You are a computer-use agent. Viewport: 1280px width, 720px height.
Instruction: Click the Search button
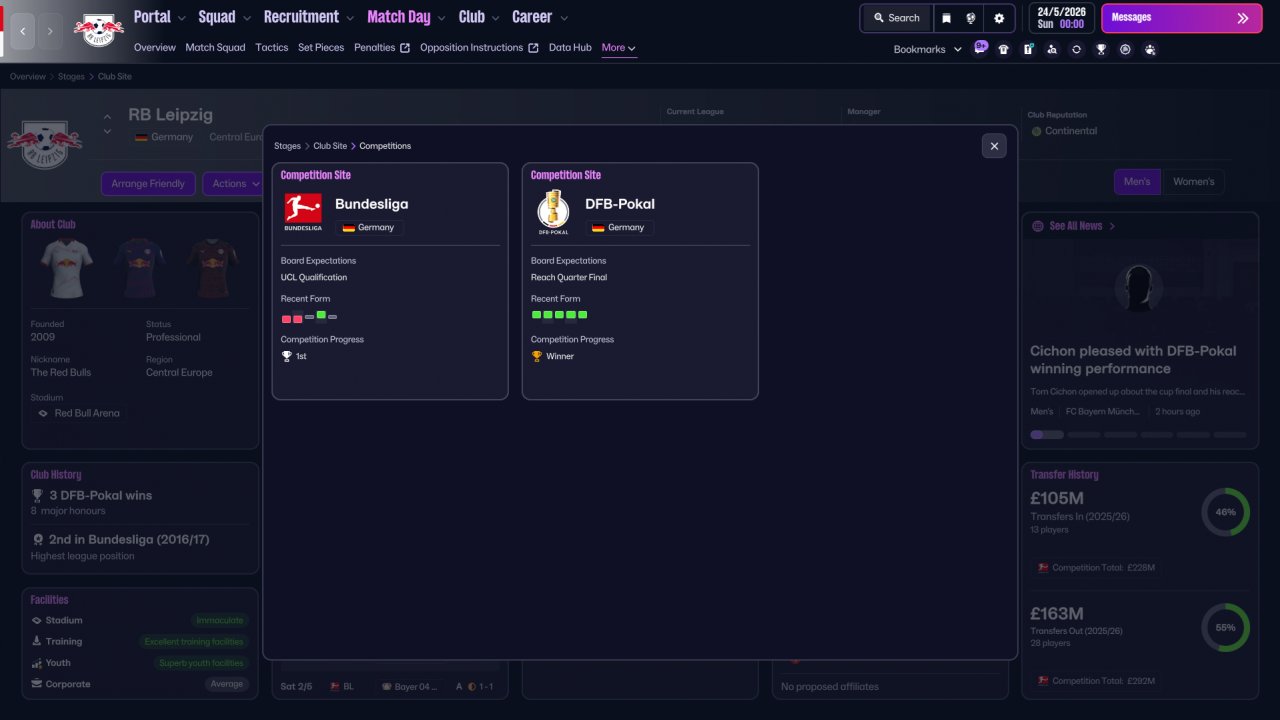tap(896, 18)
